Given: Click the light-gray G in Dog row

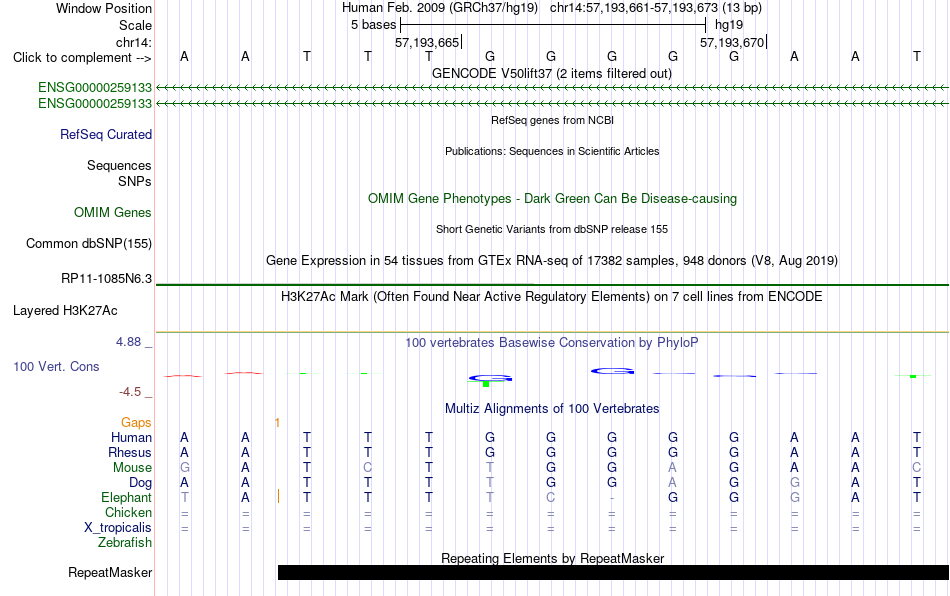Looking at the screenshot, I should coord(795,483).
